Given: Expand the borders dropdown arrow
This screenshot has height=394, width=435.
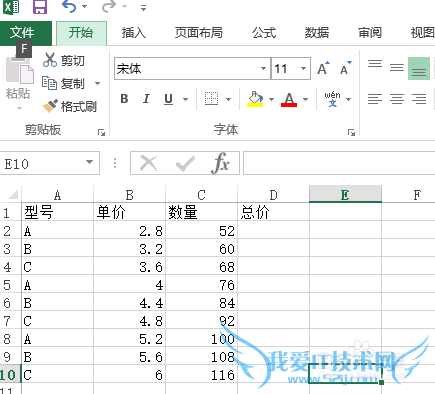Looking at the screenshot, I should click(228, 99).
